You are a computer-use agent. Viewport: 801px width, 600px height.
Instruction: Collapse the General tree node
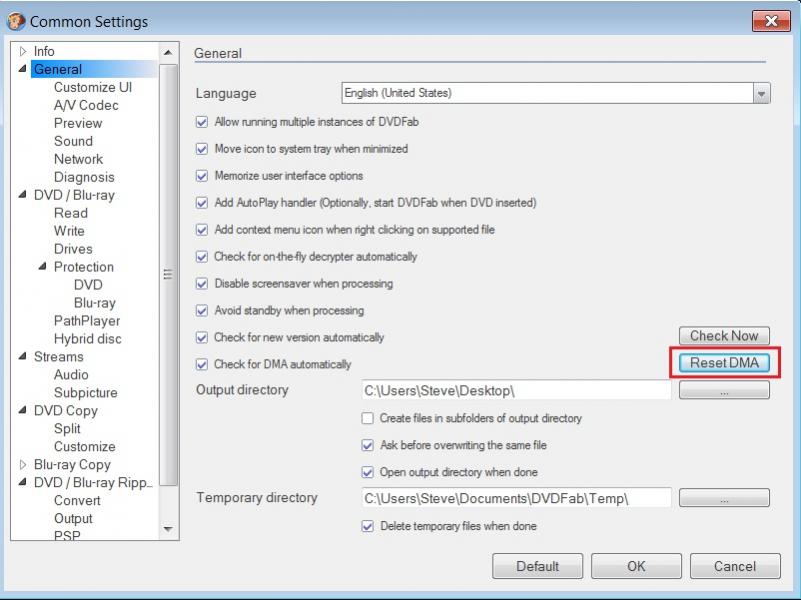click(x=22, y=68)
